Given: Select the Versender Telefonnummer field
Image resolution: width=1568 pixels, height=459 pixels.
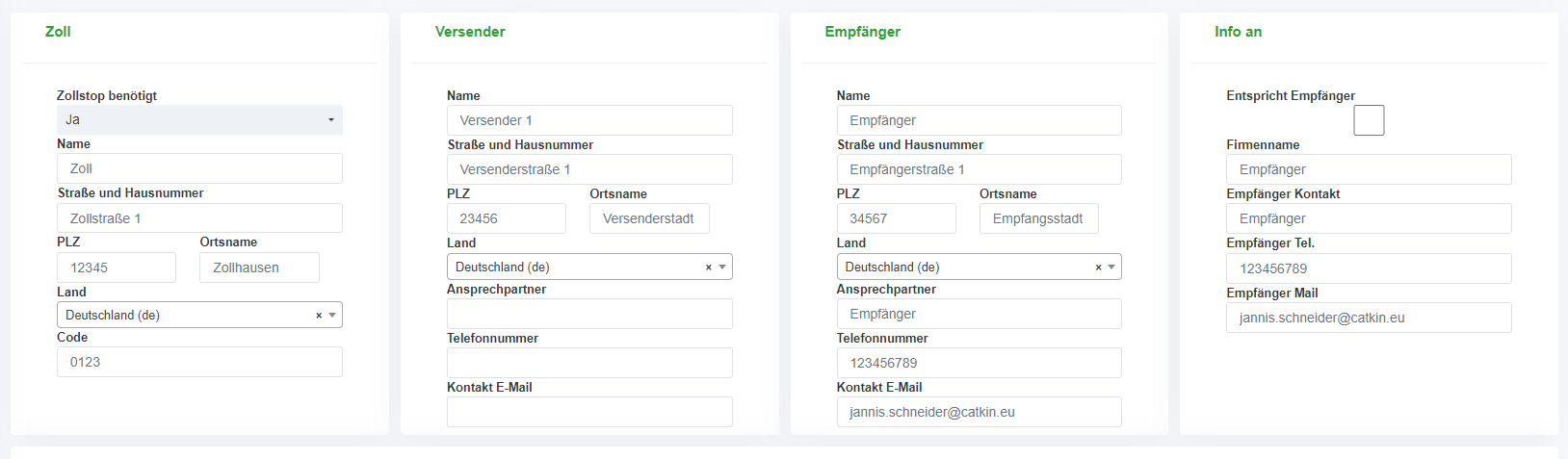Looking at the screenshot, I should coord(589,363).
